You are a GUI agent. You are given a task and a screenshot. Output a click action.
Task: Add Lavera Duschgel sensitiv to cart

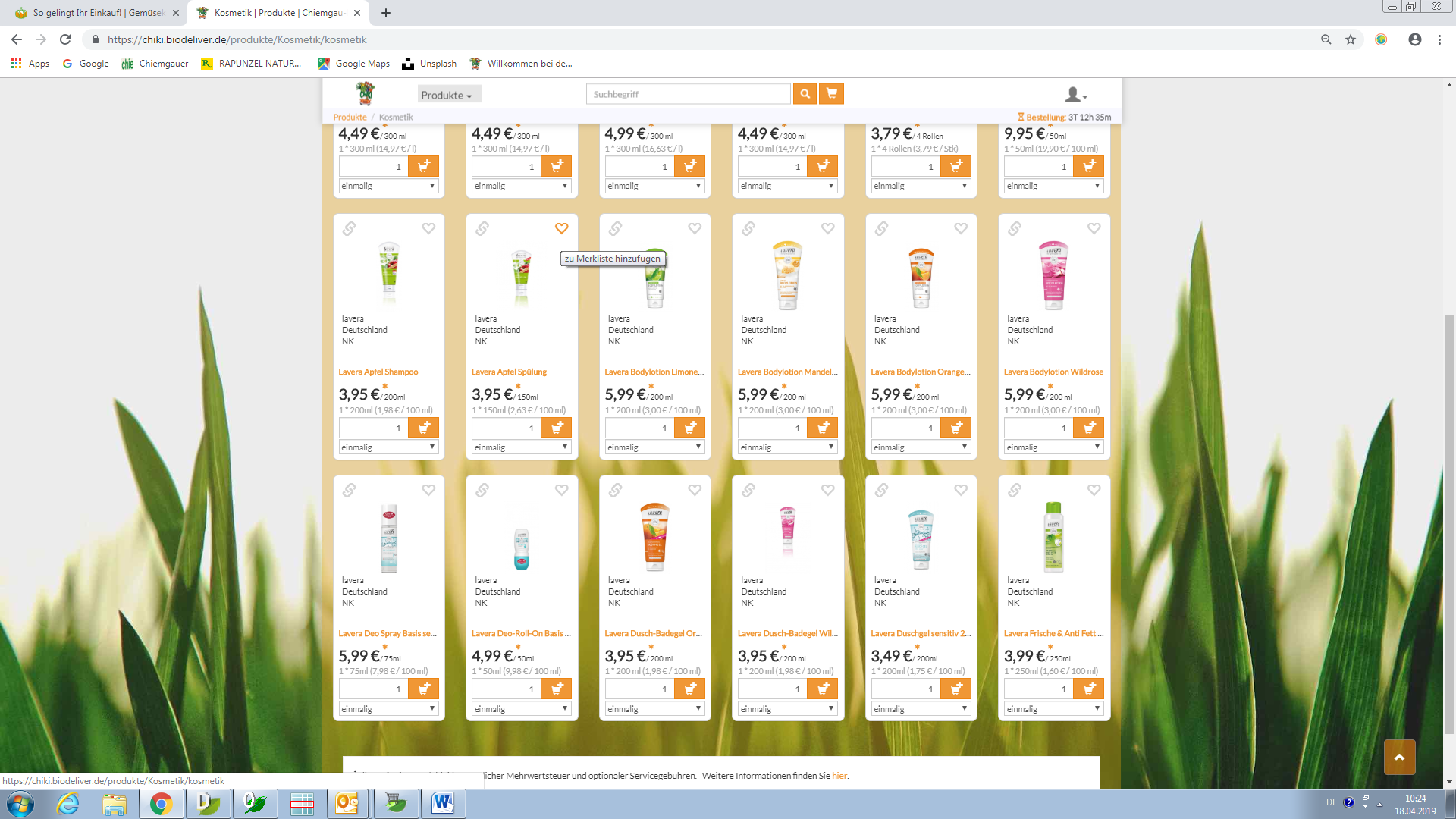click(x=956, y=689)
